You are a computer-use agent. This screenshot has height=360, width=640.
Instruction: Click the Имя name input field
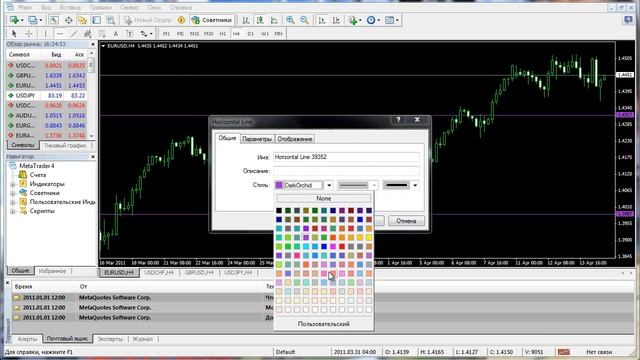[x=346, y=157]
